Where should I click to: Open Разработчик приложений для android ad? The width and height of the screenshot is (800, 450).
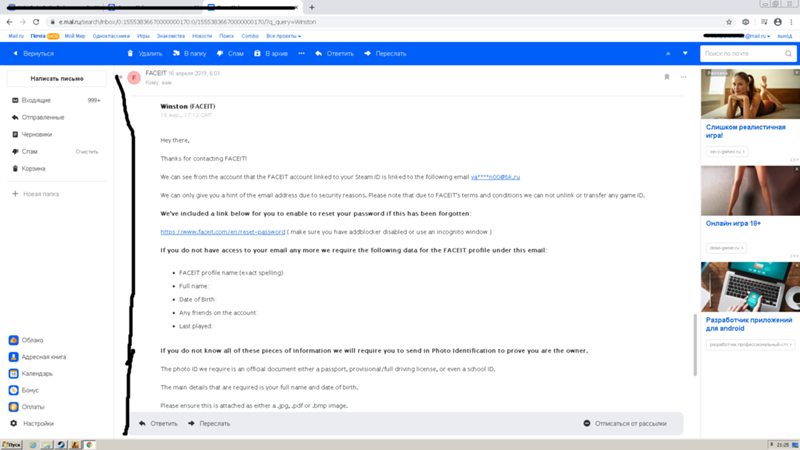pos(748,324)
